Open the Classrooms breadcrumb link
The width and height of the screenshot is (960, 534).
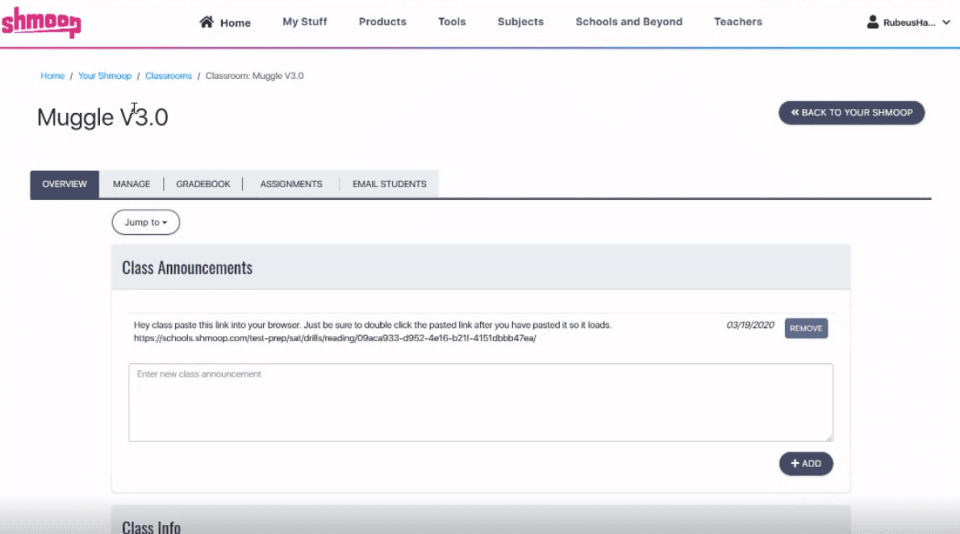[168, 76]
